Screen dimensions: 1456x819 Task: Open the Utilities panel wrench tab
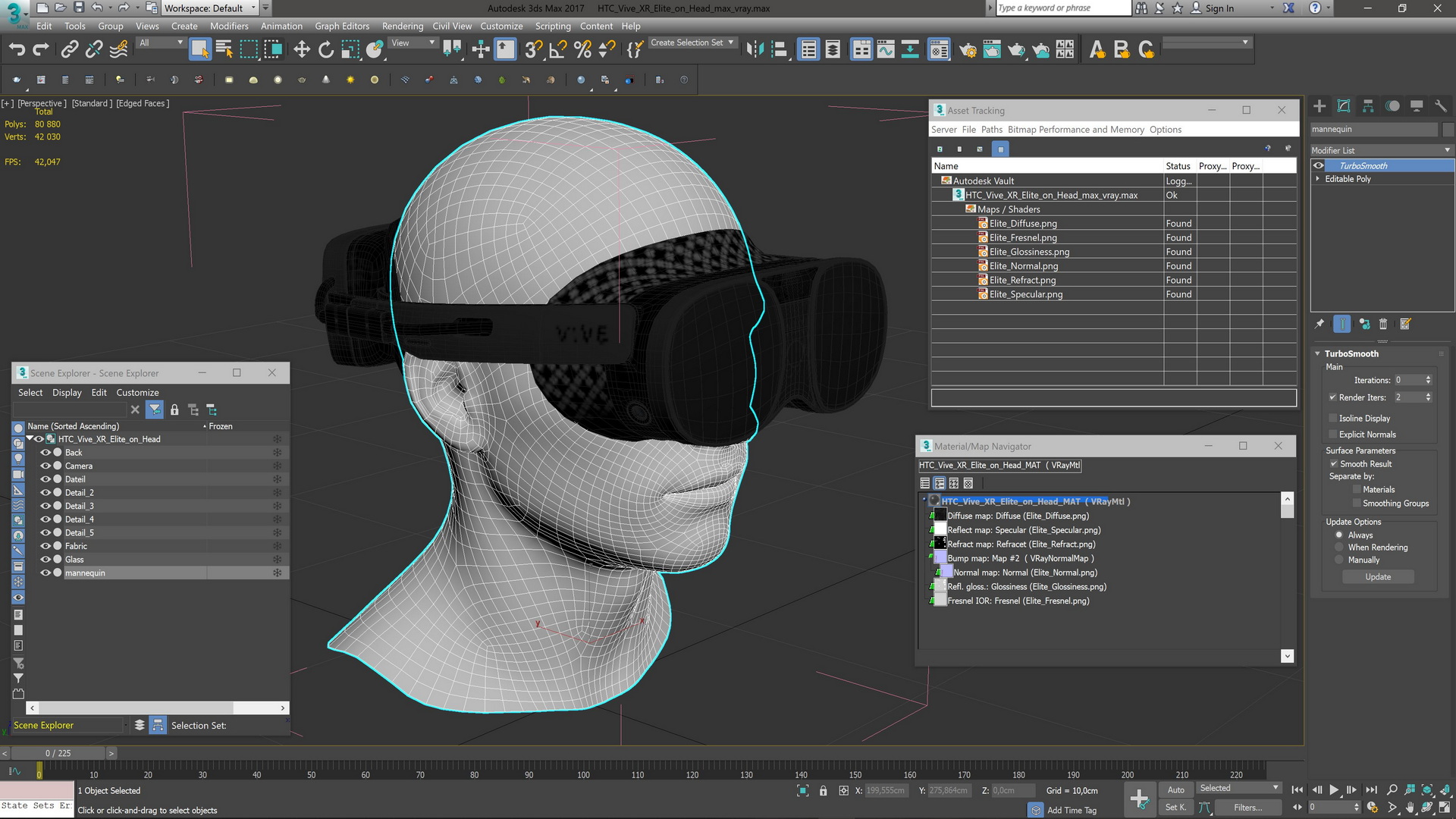(1441, 106)
